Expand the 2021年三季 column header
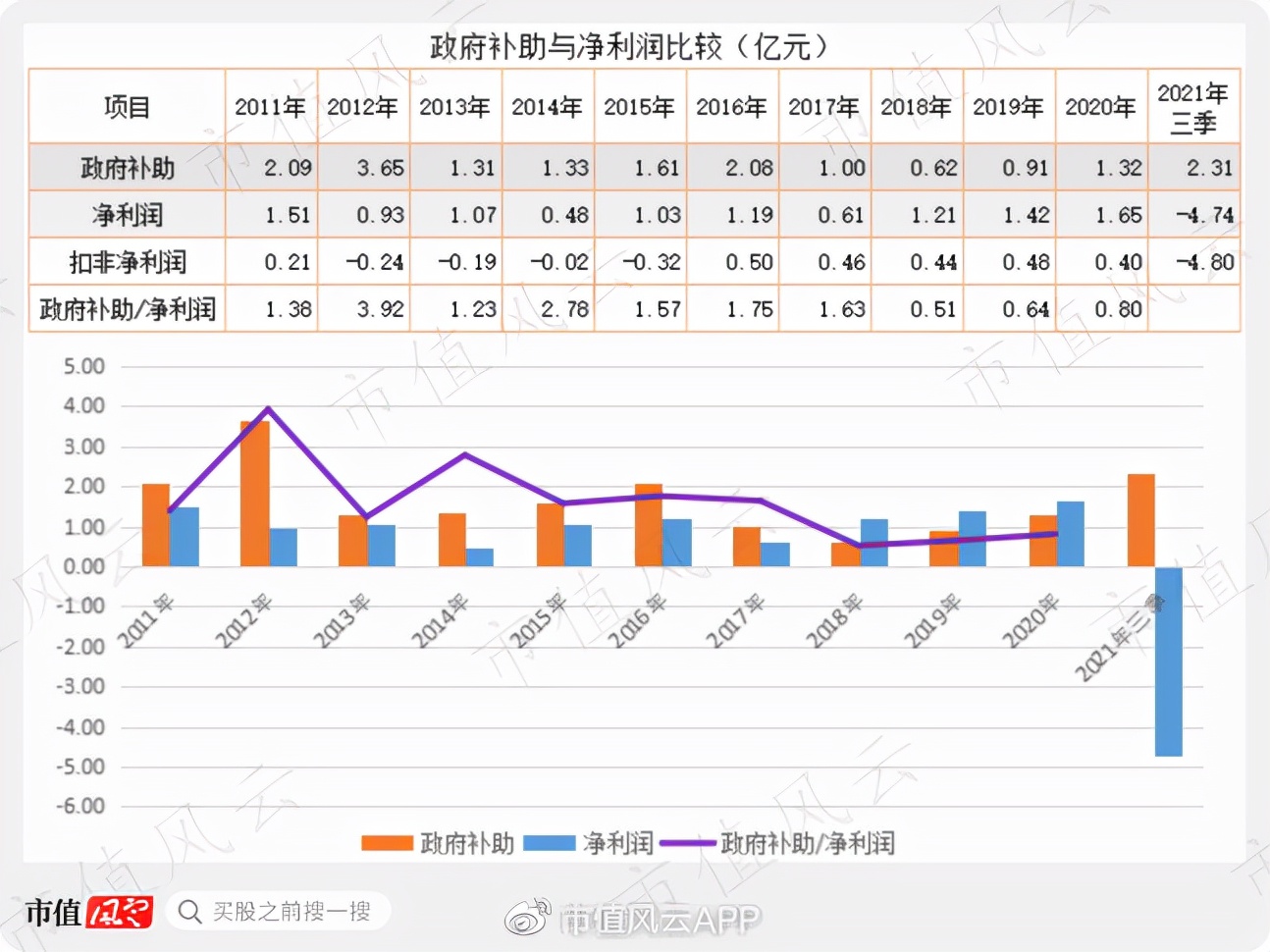 (x=1193, y=106)
